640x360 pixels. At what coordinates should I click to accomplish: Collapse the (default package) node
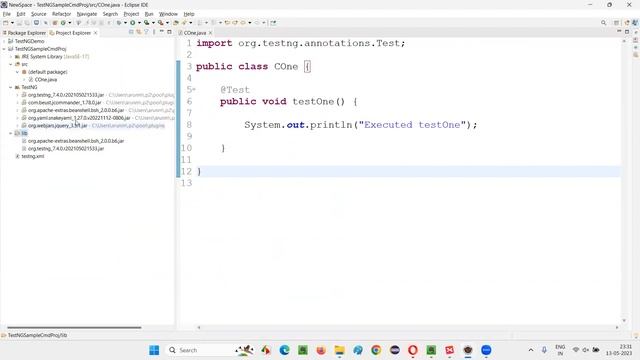(18, 72)
